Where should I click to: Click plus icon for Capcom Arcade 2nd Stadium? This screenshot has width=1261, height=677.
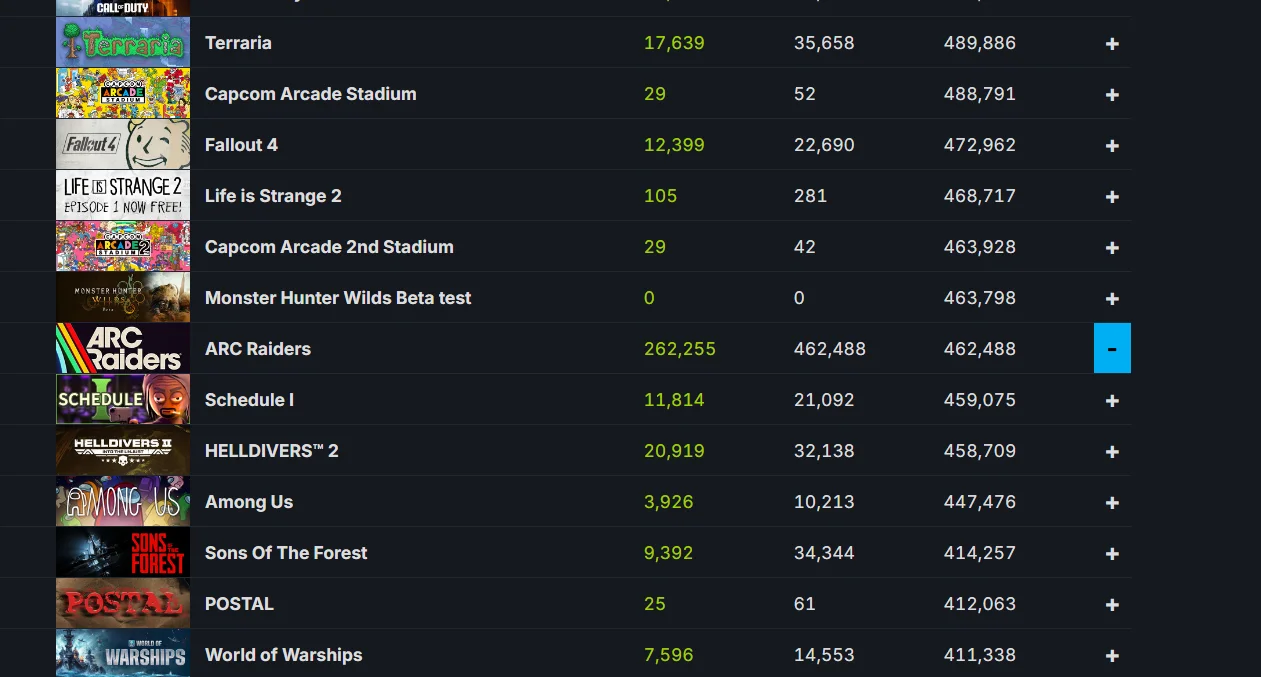[x=1112, y=247]
